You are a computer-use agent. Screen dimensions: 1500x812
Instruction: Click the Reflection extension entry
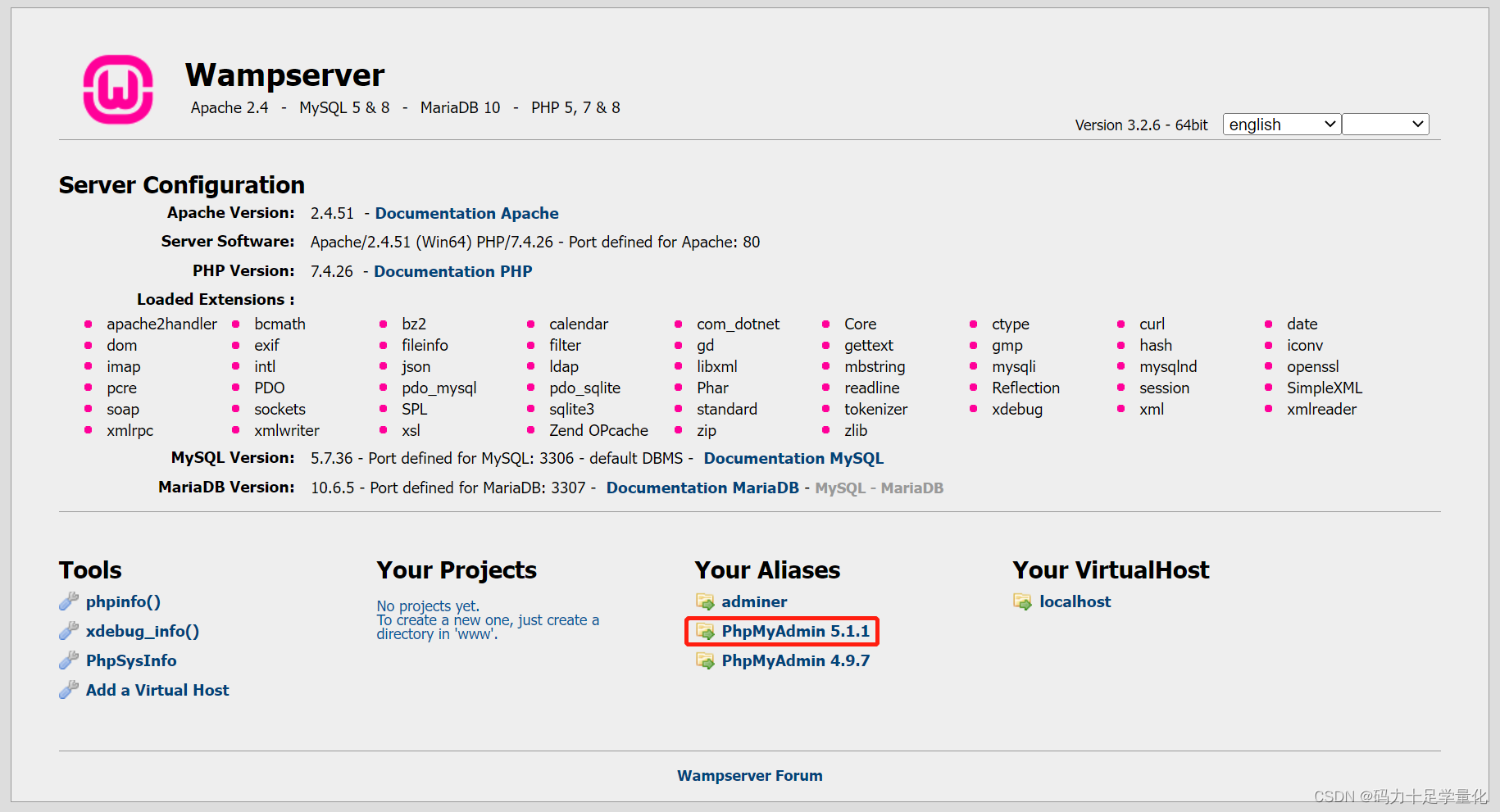1026,388
